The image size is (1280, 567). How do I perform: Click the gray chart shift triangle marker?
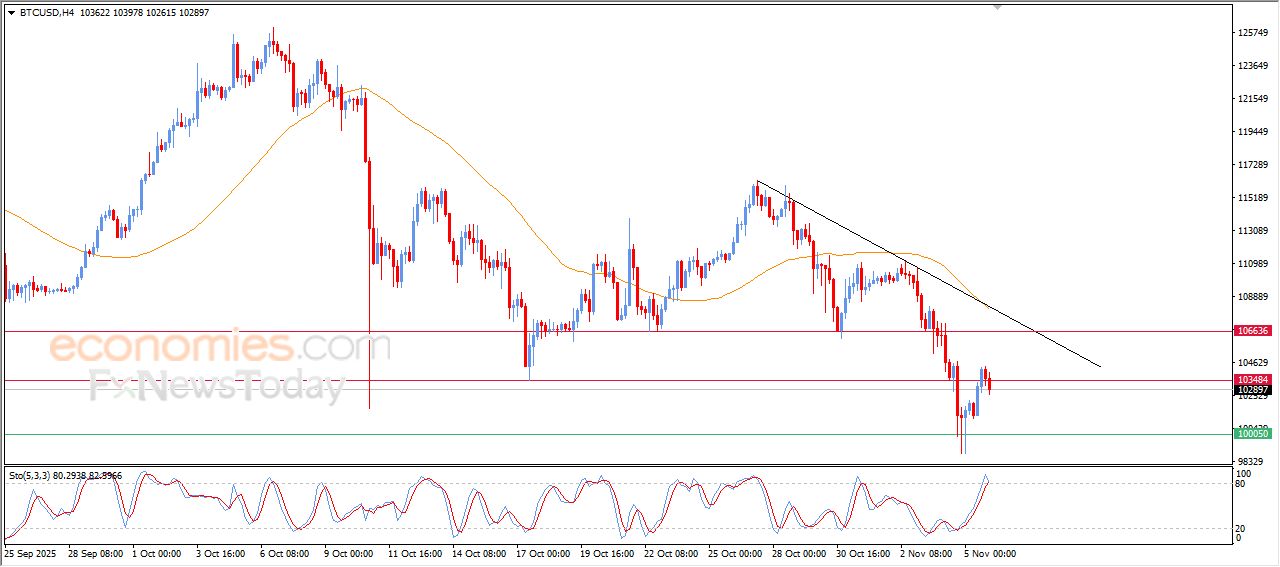(996, 7)
